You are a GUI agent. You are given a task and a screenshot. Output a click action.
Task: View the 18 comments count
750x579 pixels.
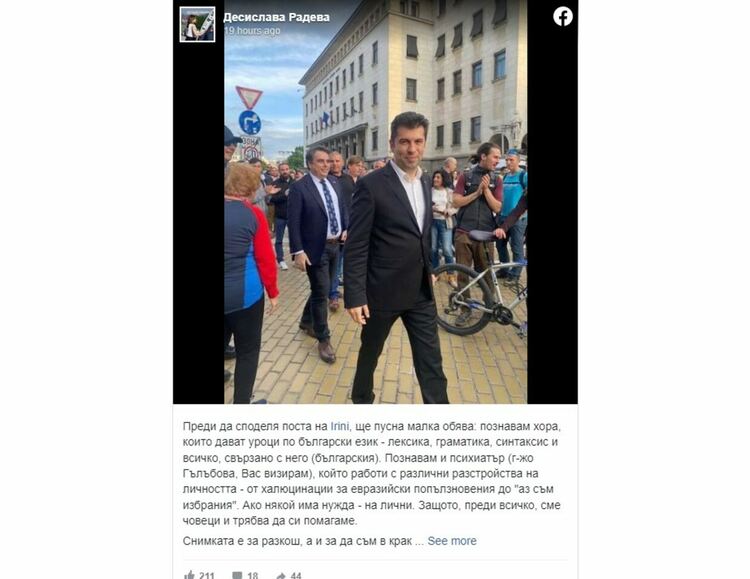click(x=253, y=575)
